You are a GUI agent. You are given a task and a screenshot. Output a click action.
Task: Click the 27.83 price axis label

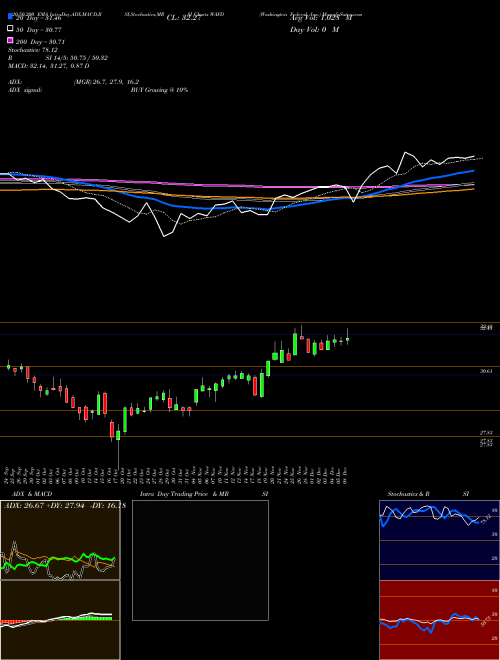487,432
